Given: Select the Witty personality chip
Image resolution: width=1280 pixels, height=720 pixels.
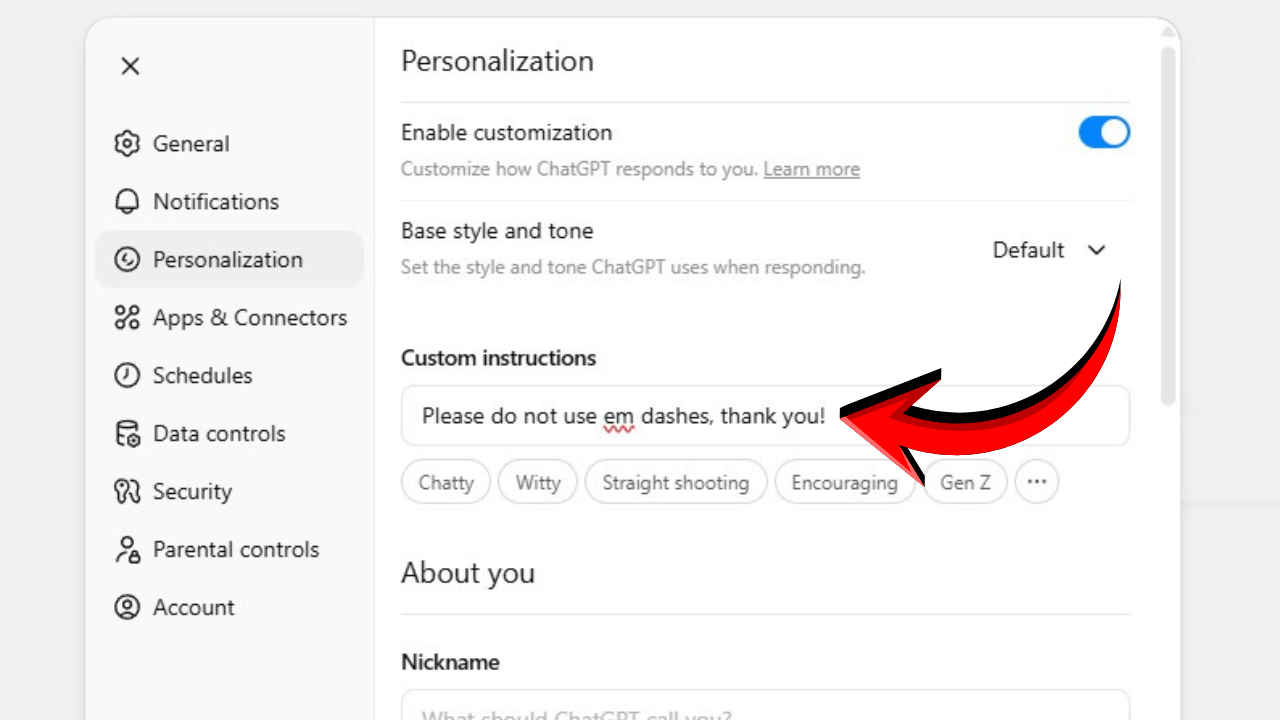Looking at the screenshot, I should (537, 481).
